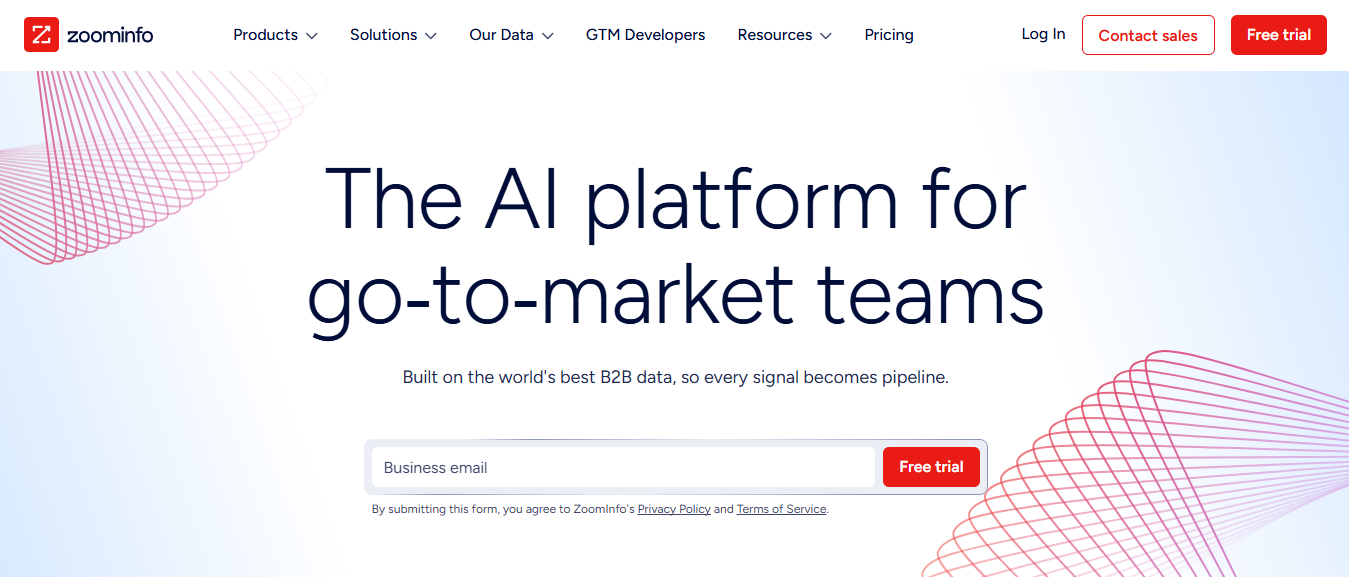Click Log In

click(1043, 33)
